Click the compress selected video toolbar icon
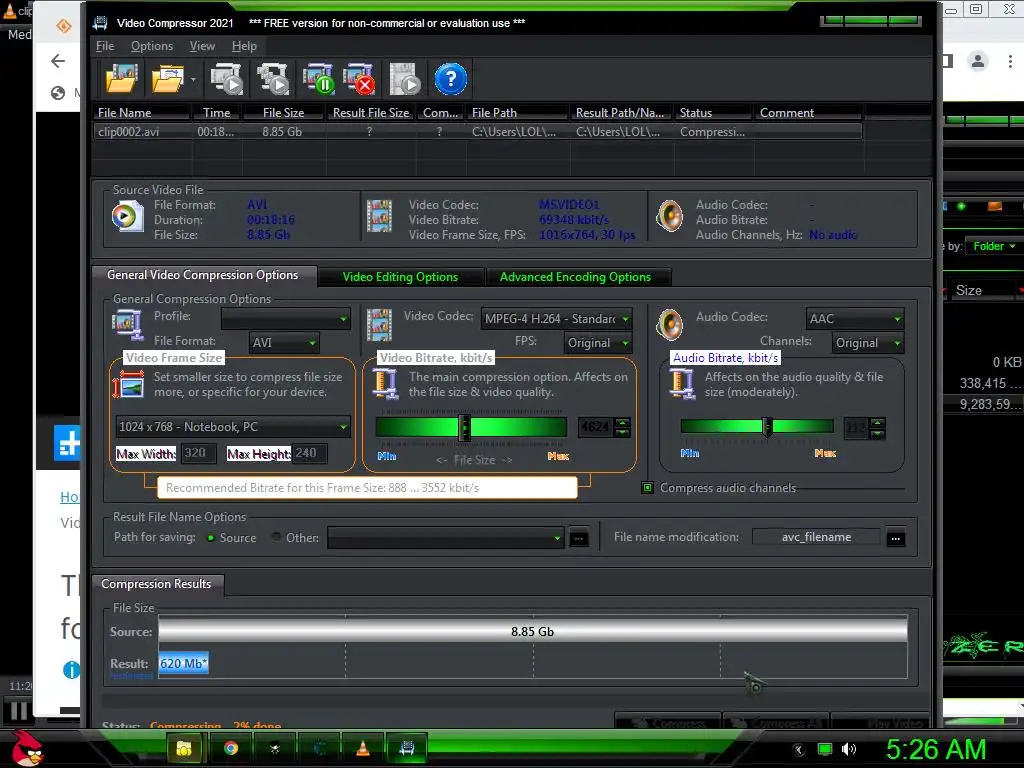This screenshot has height=768, width=1024. point(227,79)
